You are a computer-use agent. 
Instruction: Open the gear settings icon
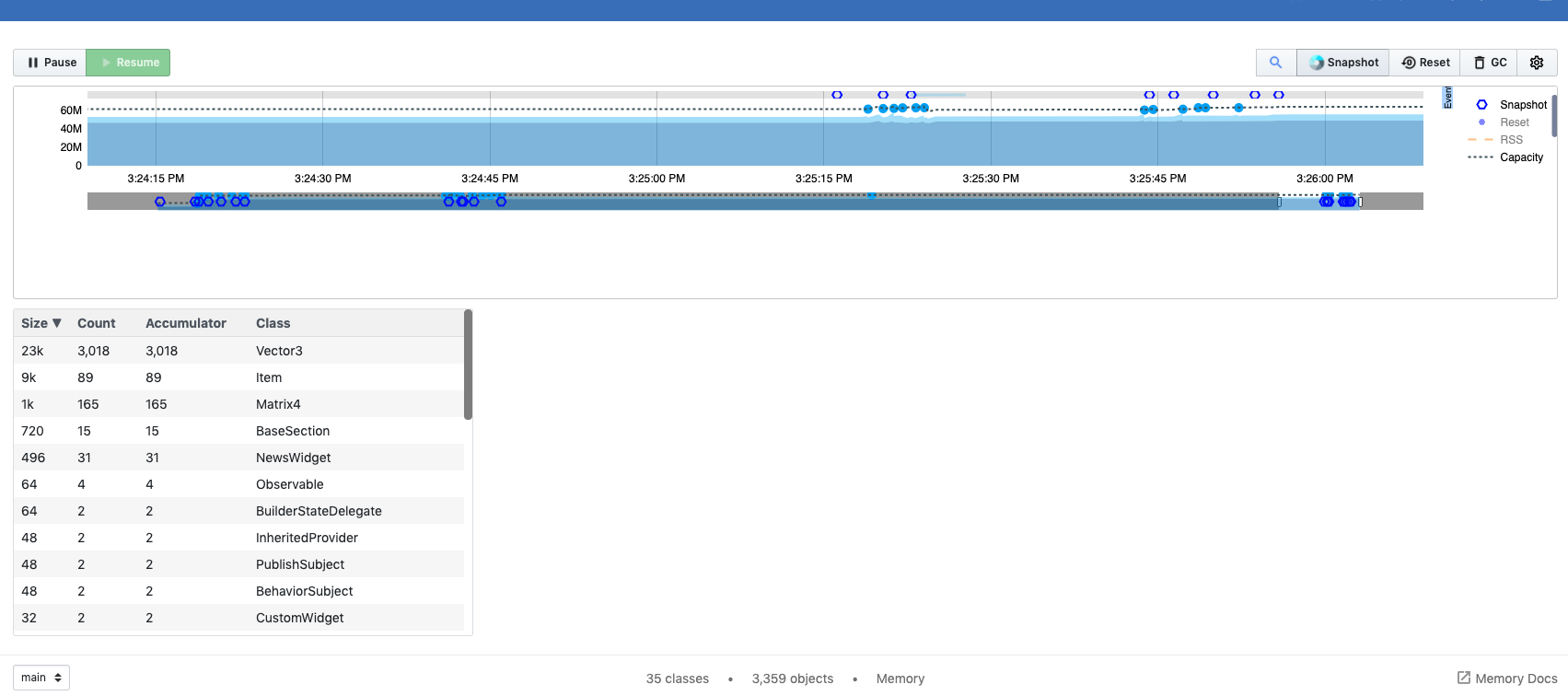pyautogui.click(x=1537, y=63)
